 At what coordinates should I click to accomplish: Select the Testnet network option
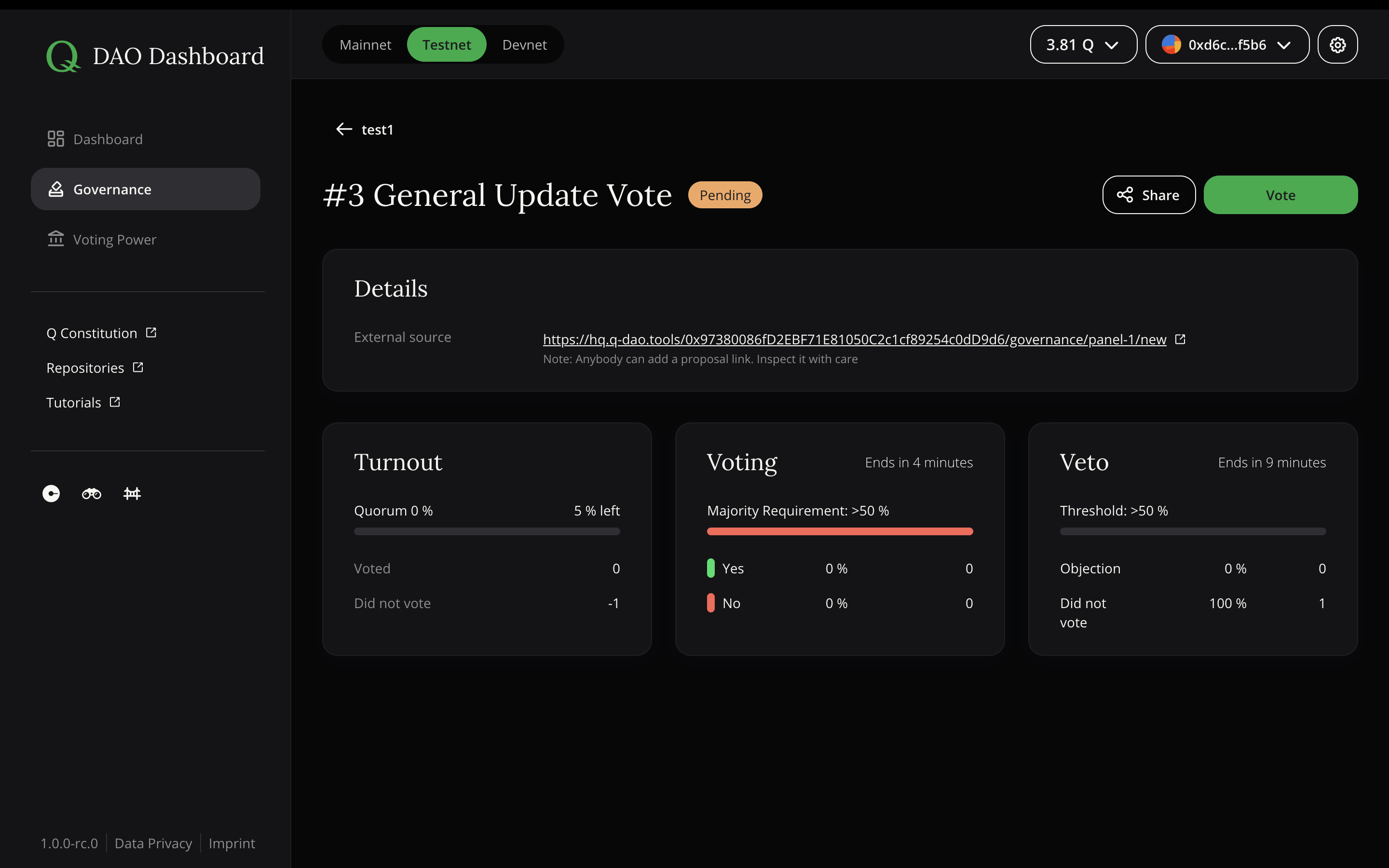tap(447, 45)
